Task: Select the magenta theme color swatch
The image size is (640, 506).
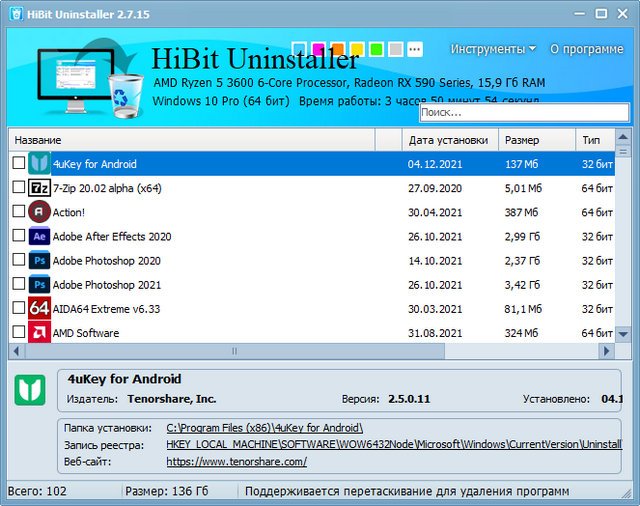Action: coord(319,49)
